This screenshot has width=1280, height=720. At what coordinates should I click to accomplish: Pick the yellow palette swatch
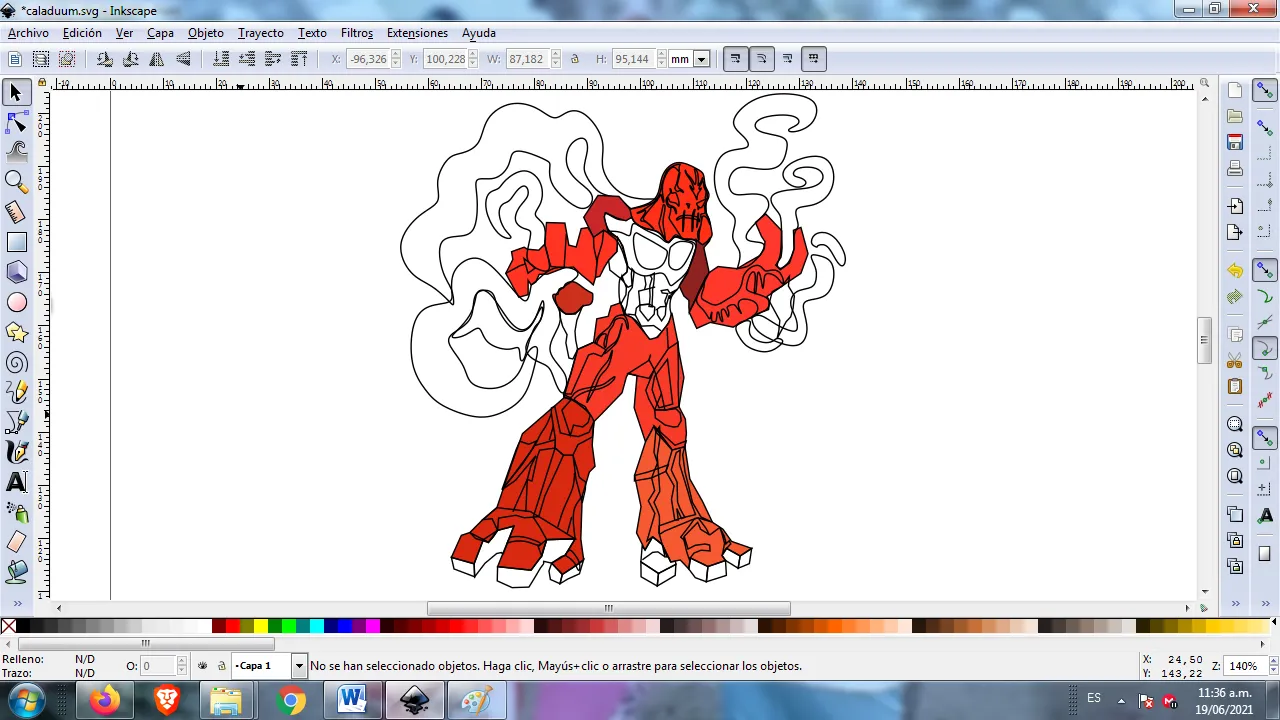point(261,626)
